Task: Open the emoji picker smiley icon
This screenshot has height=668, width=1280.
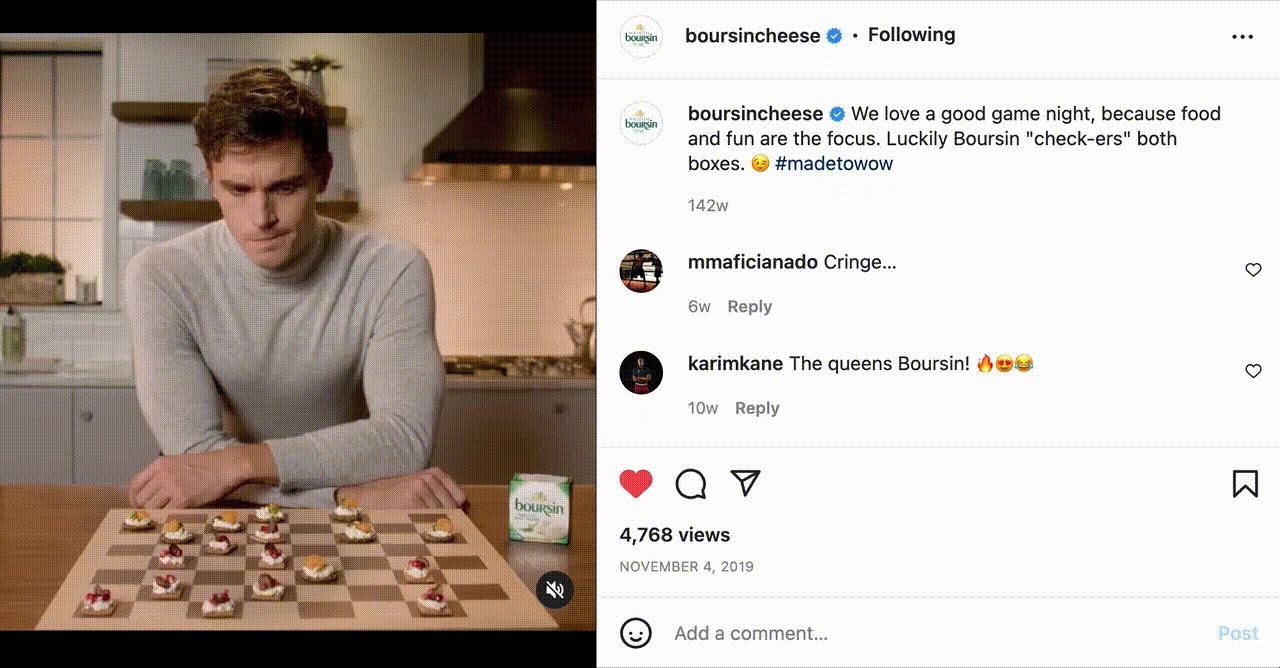Action: point(636,633)
